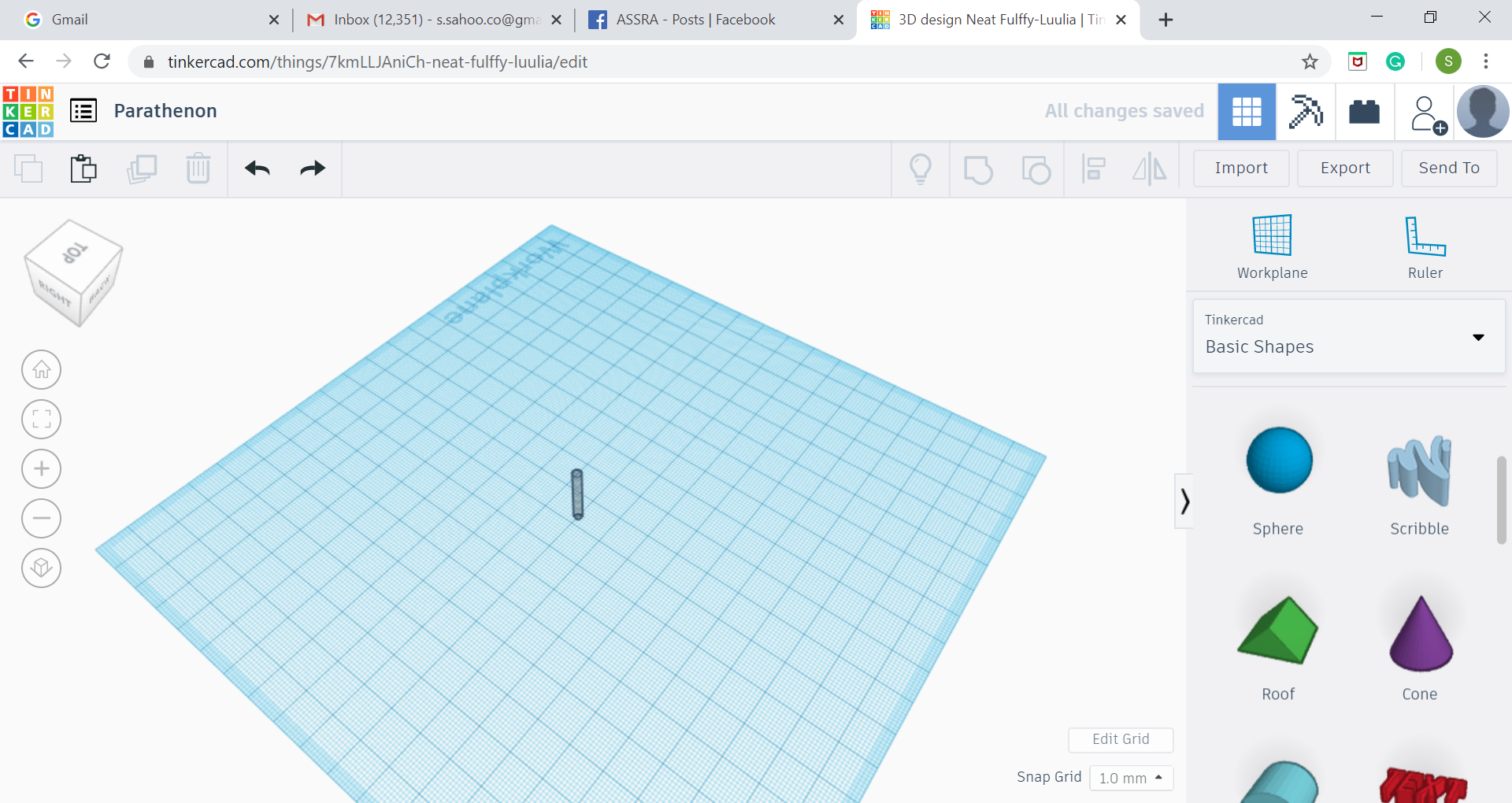This screenshot has height=803, width=1512.
Task: Open Chrome three-dot menu
Action: click(x=1486, y=61)
